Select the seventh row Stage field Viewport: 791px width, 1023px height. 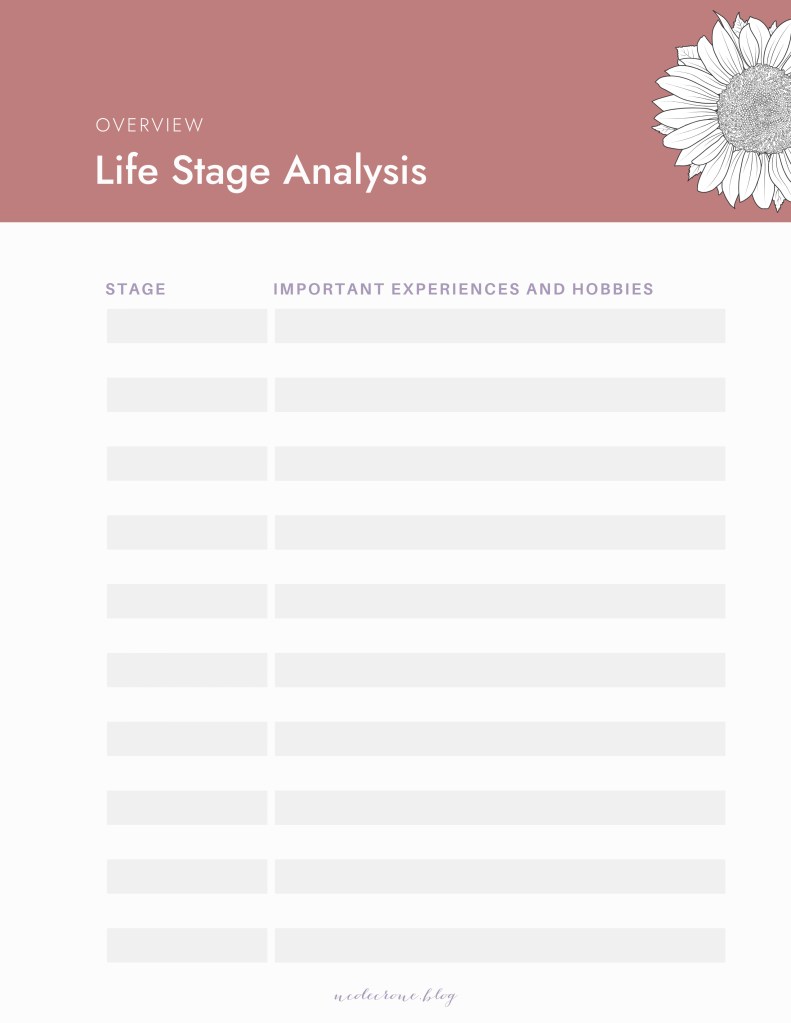(x=187, y=739)
